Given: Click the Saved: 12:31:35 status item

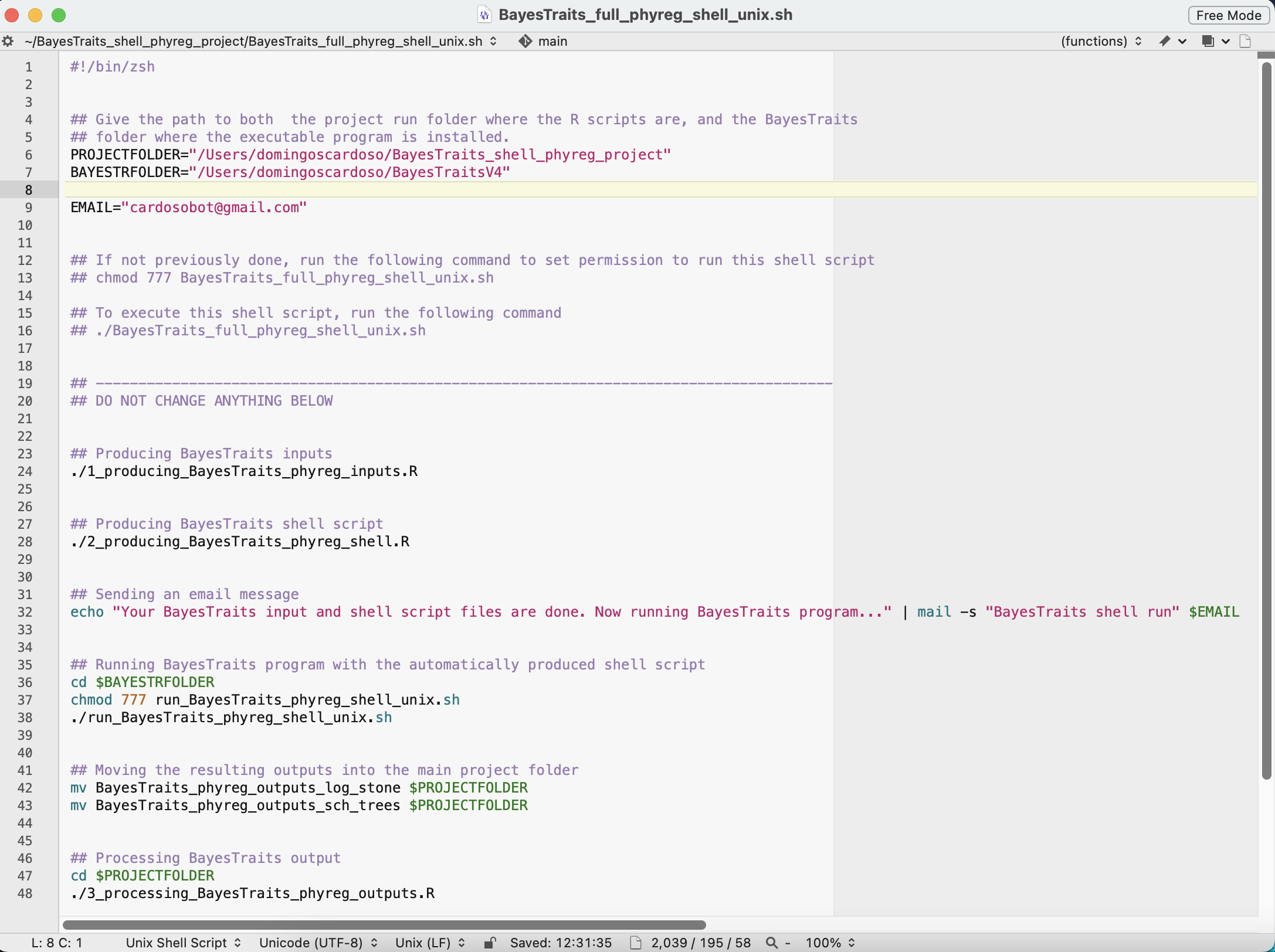Looking at the screenshot, I should 559,943.
